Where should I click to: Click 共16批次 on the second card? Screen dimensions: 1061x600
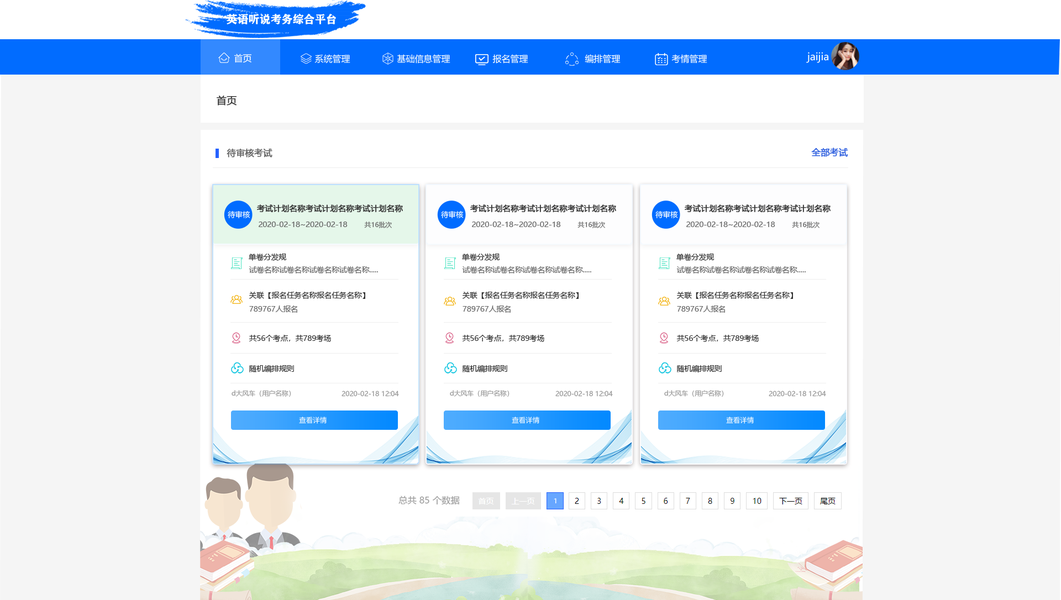point(591,225)
